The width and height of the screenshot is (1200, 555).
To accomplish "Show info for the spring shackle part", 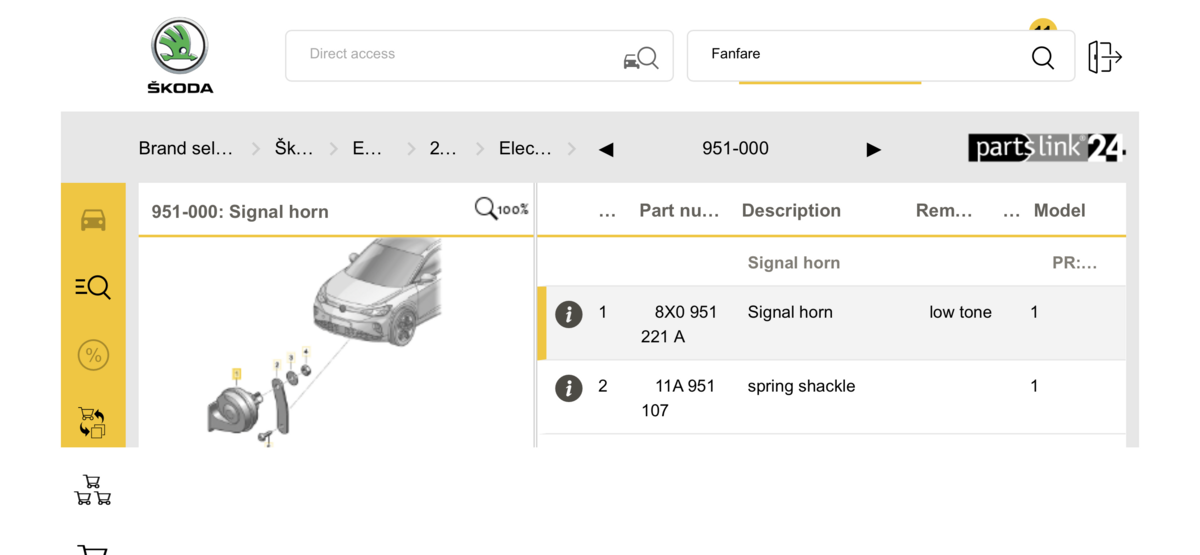I will pyautogui.click(x=569, y=388).
